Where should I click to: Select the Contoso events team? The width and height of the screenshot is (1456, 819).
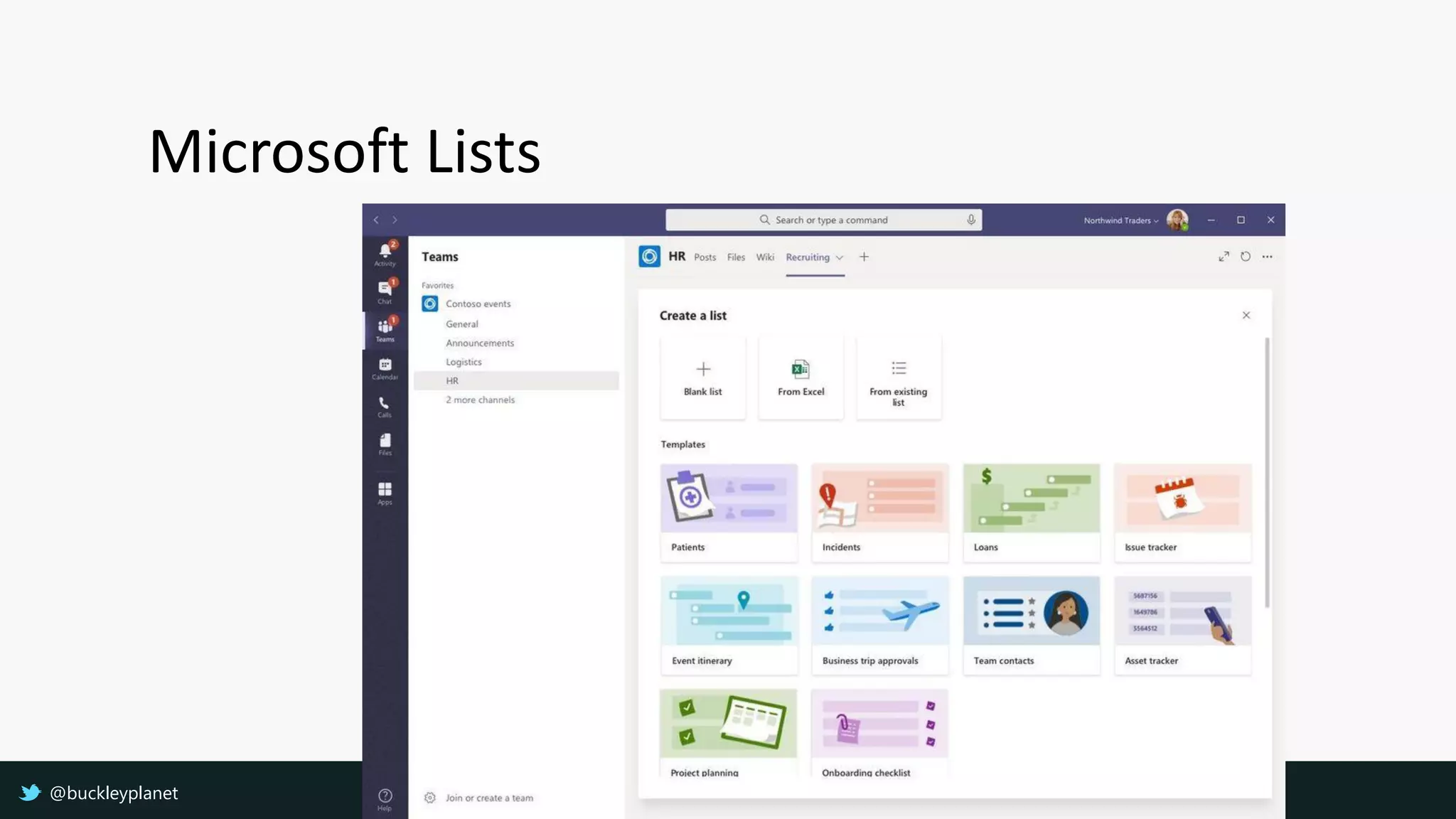tap(478, 304)
